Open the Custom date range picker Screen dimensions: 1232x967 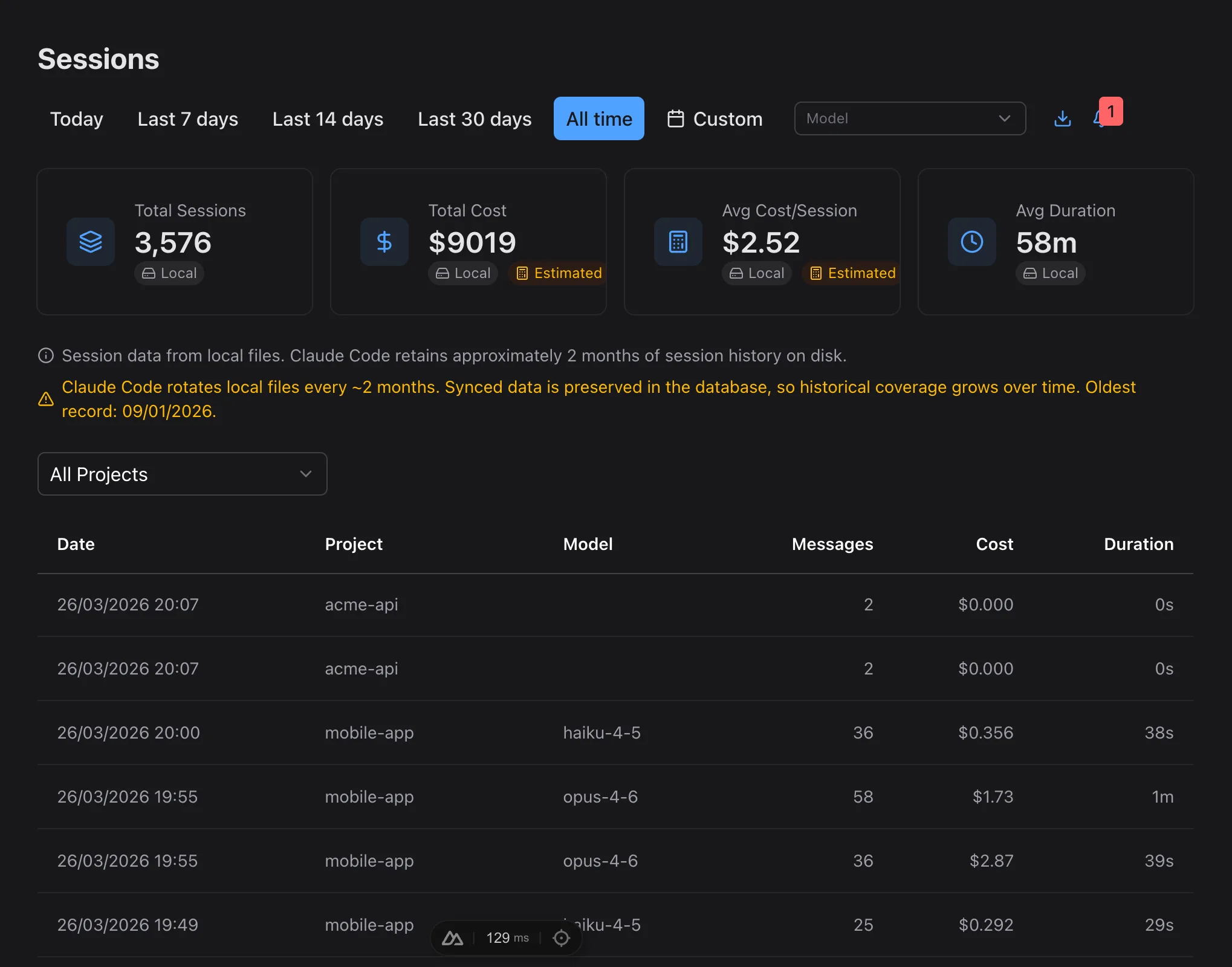click(x=715, y=118)
